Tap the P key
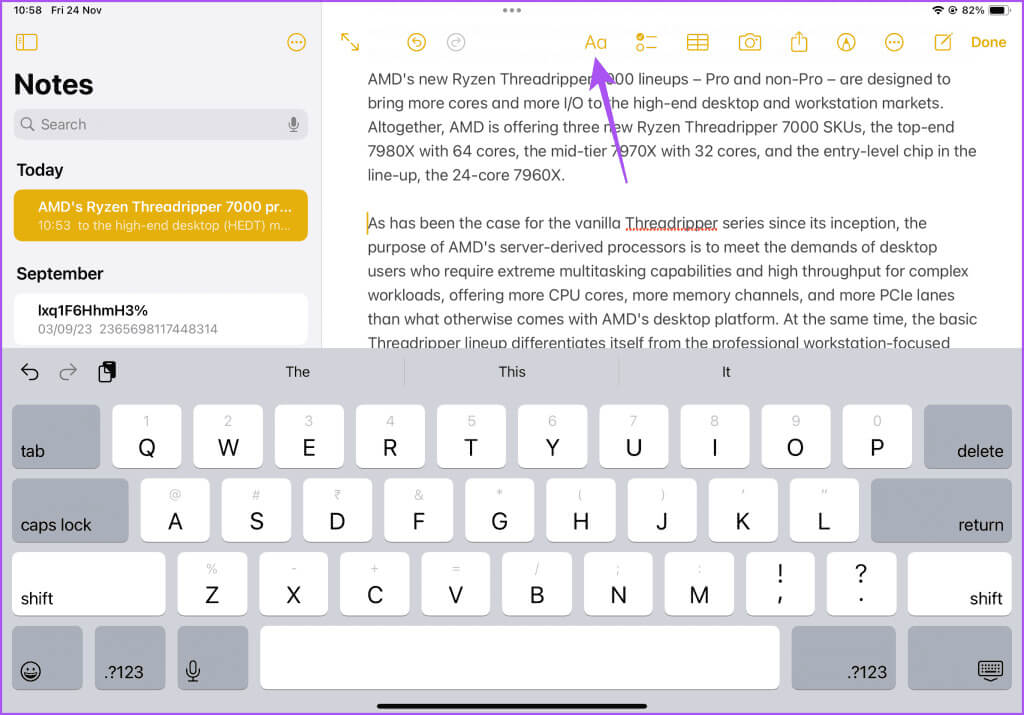1024x715 pixels. 877,436
